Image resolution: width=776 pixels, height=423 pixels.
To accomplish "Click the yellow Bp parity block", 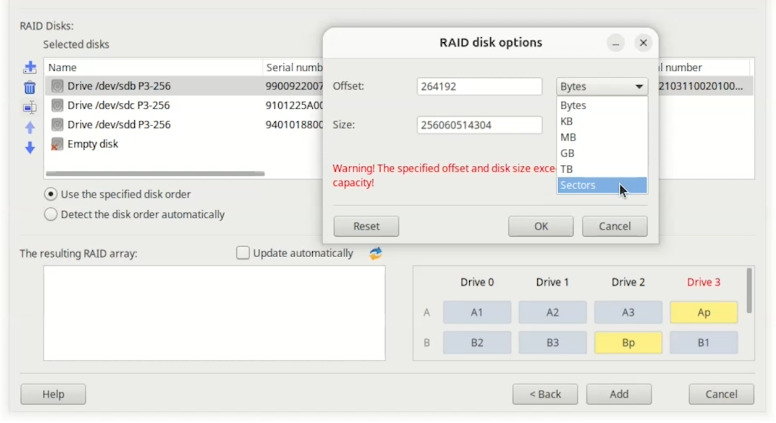I will coord(628,343).
